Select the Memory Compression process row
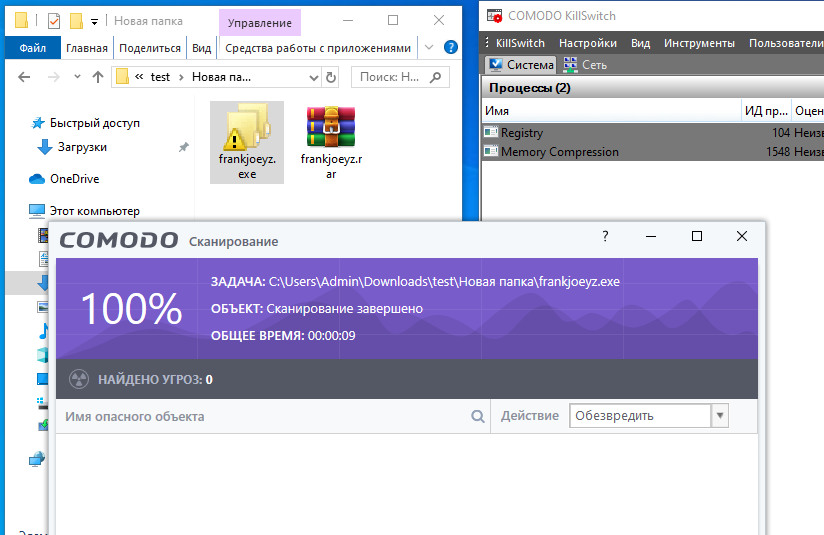This screenshot has height=535, width=824. point(653,152)
